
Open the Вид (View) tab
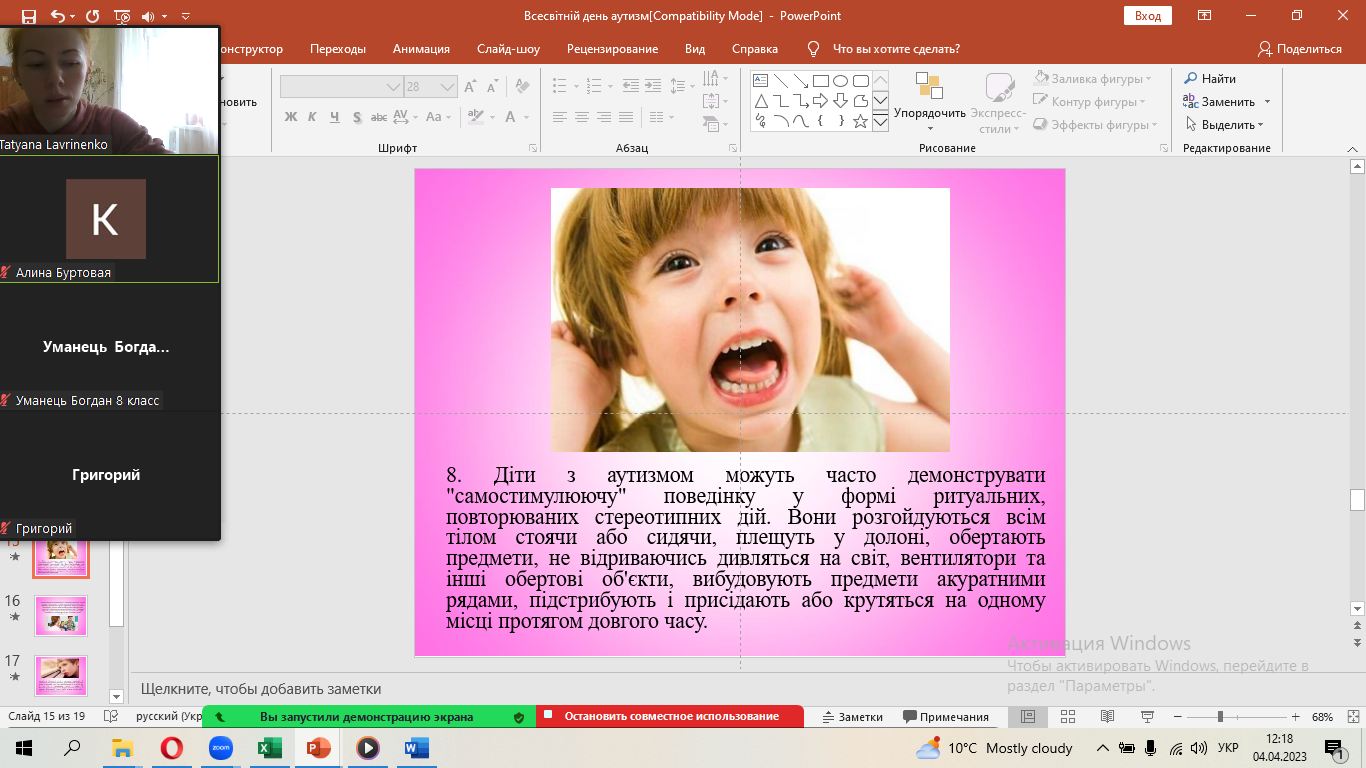[x=695, y=49]
